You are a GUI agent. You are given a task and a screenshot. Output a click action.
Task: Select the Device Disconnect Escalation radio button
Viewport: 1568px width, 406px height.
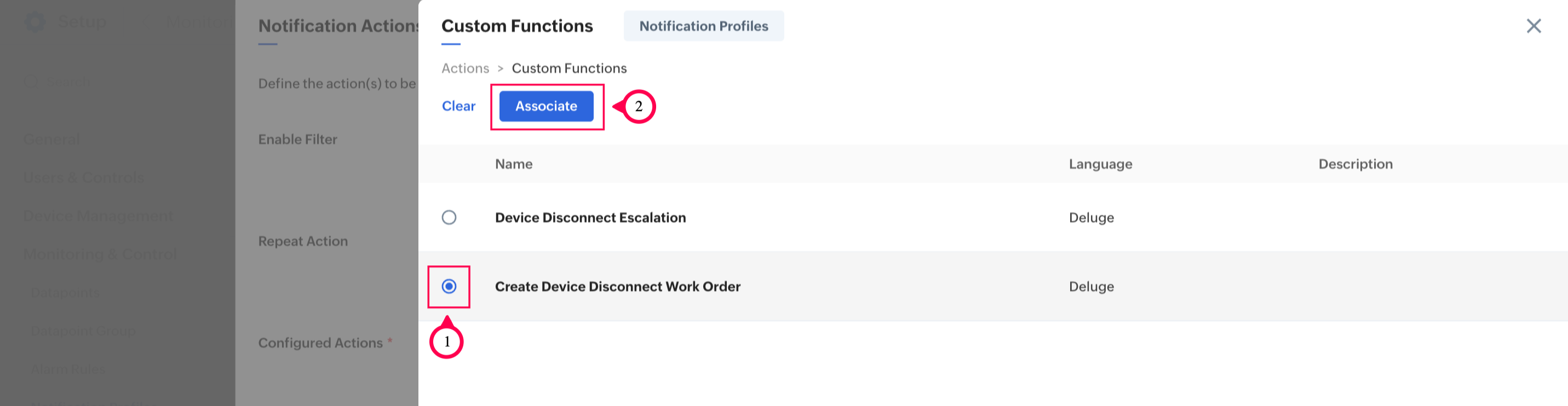[449, 218]
